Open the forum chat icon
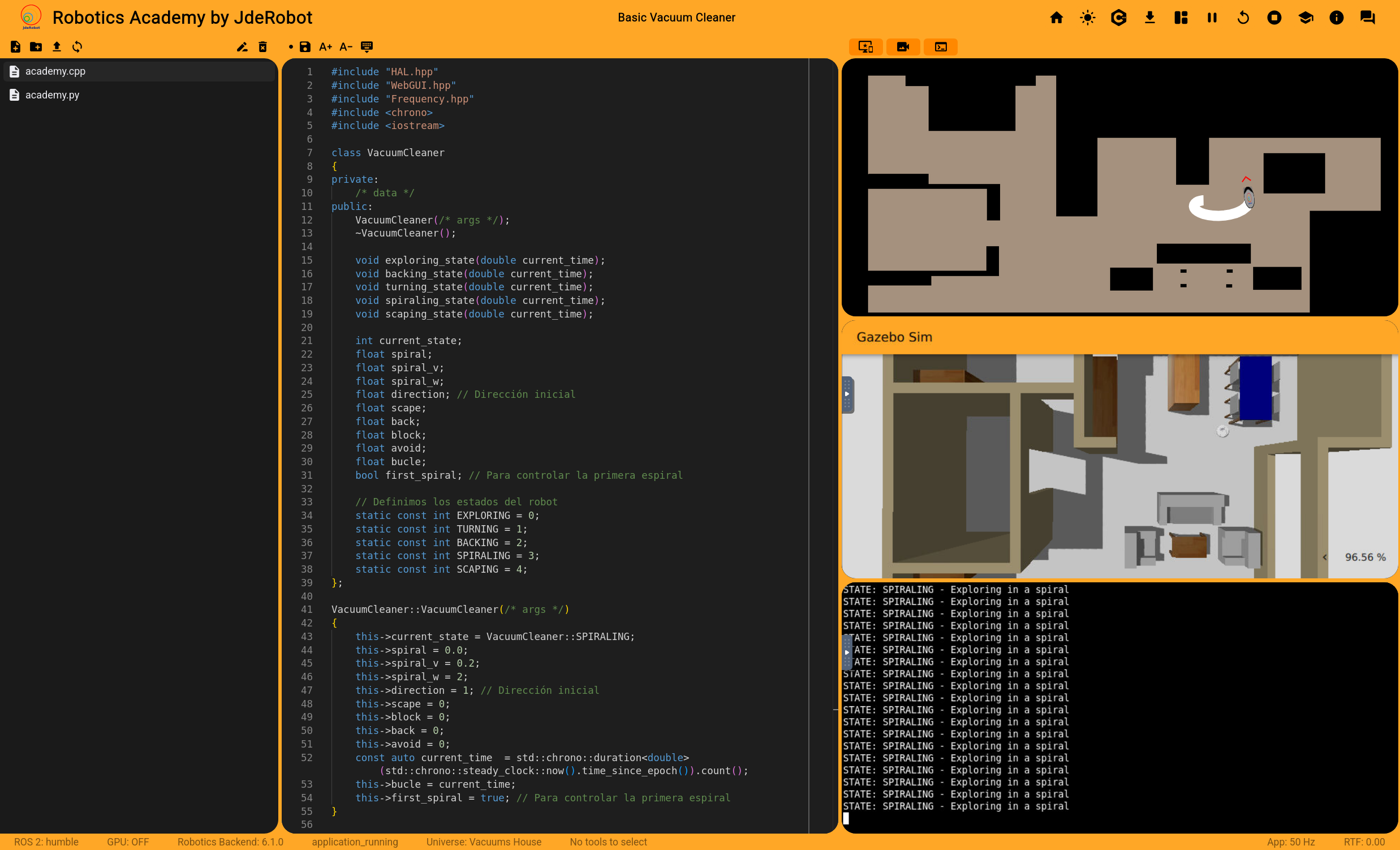The image size is (1400, 850). pos(1368,18)
